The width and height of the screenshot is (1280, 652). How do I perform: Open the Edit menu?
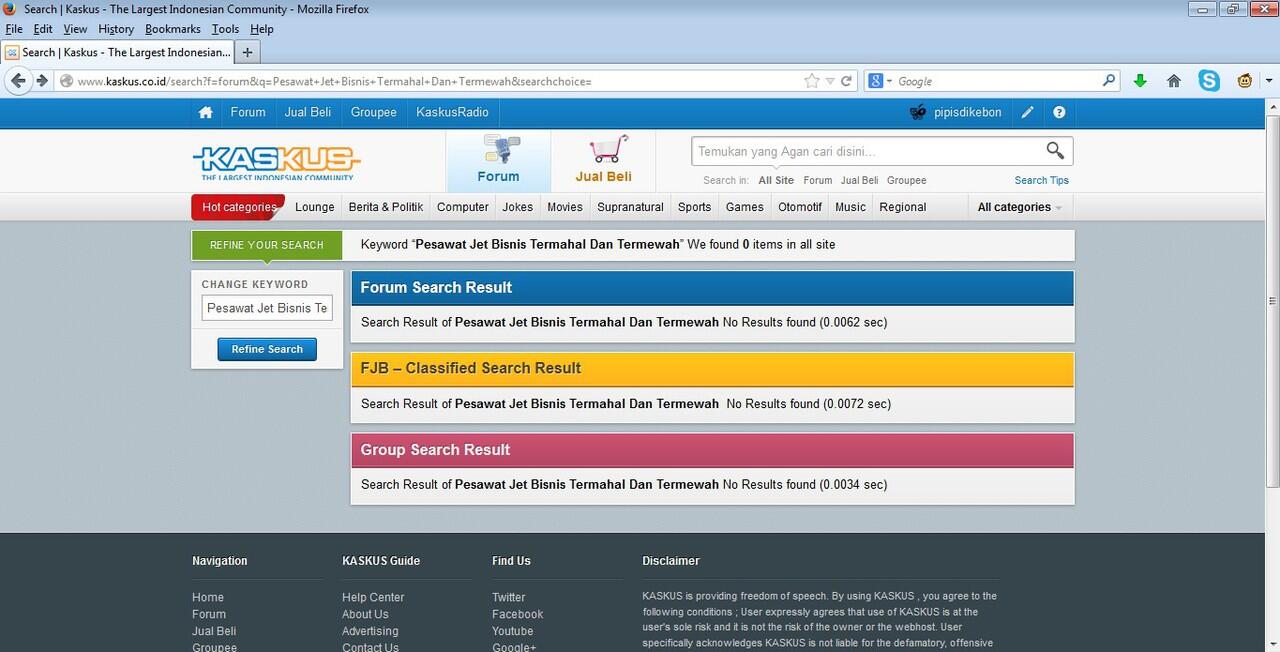[43, 29]
